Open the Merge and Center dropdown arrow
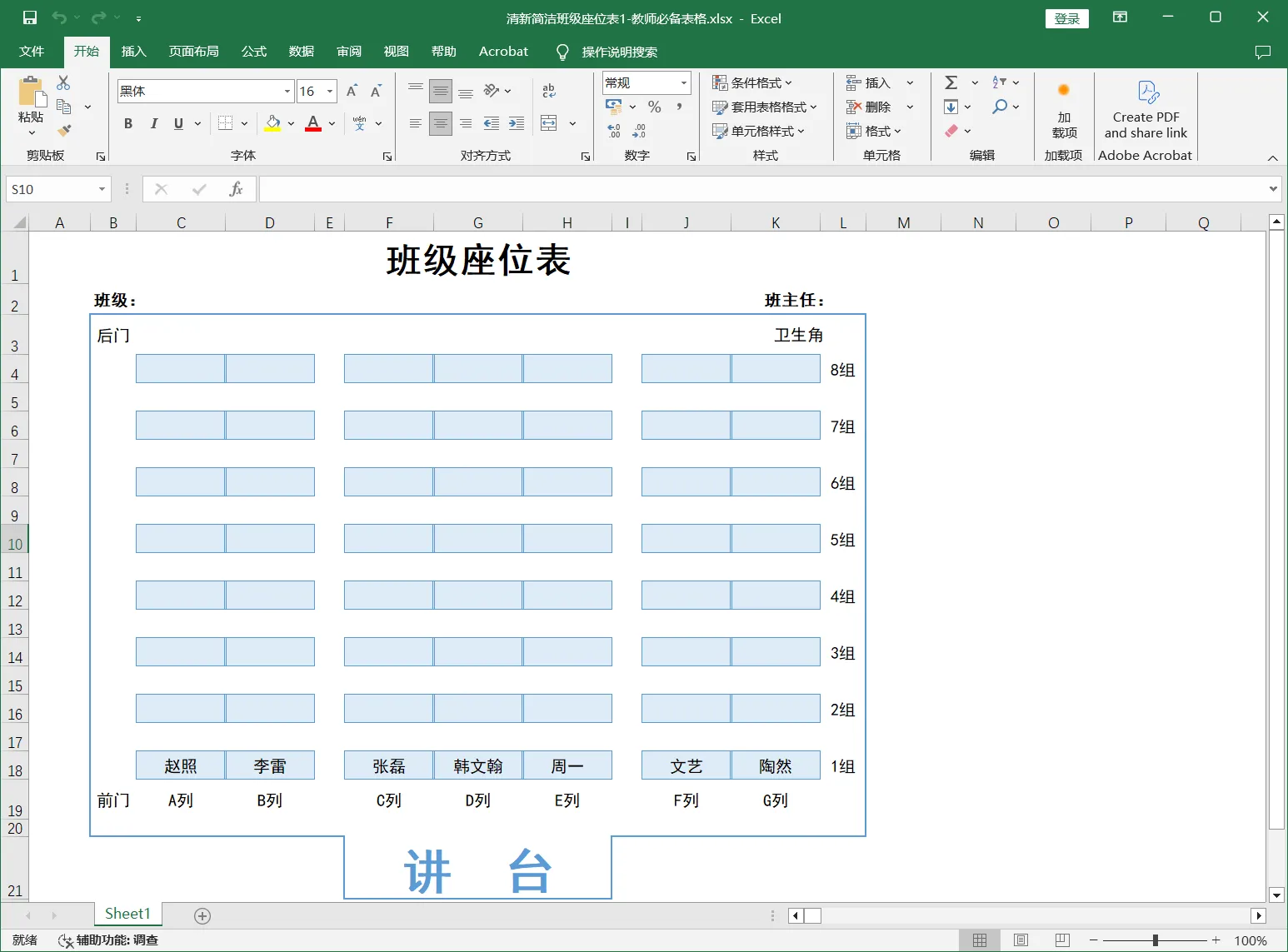Image resolution: width=1288 pixels, height=952 pixels. click(572, 123)
